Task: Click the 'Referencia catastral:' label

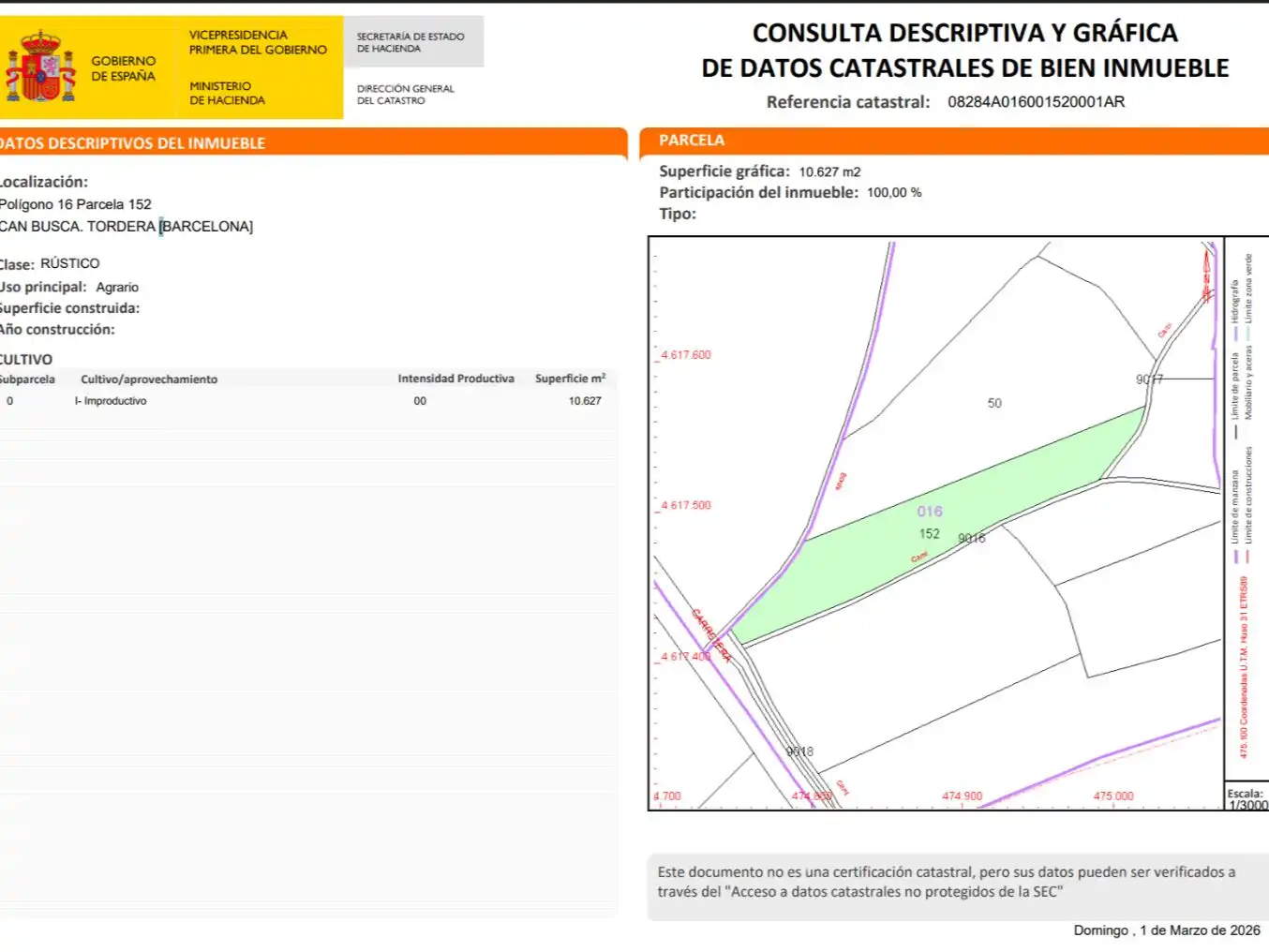Action: (x=848, y=102)
